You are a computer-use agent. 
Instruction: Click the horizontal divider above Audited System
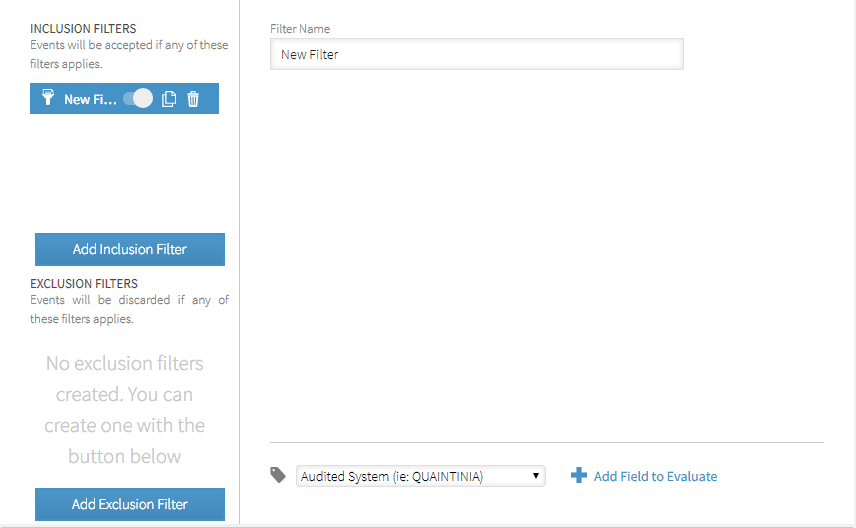click(x=546, y=442)
